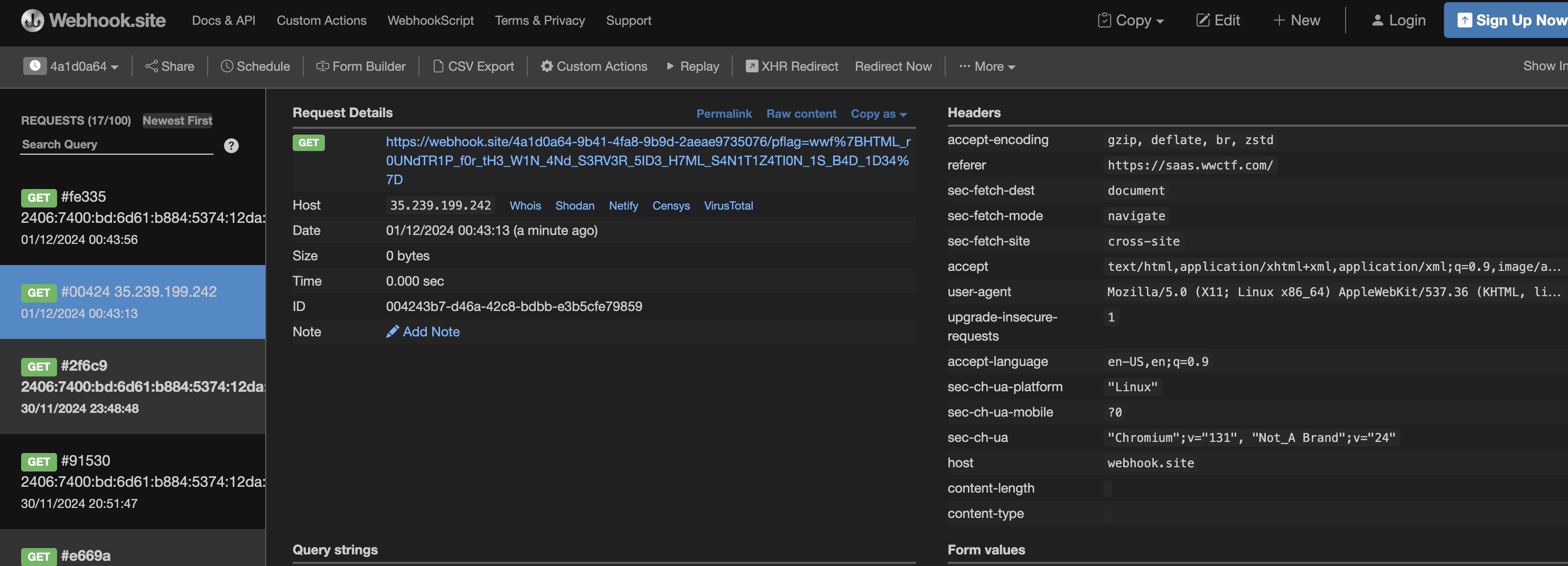Click the New plus icon
This screenshot has height=566, width=1568.
coord(1279,20)
